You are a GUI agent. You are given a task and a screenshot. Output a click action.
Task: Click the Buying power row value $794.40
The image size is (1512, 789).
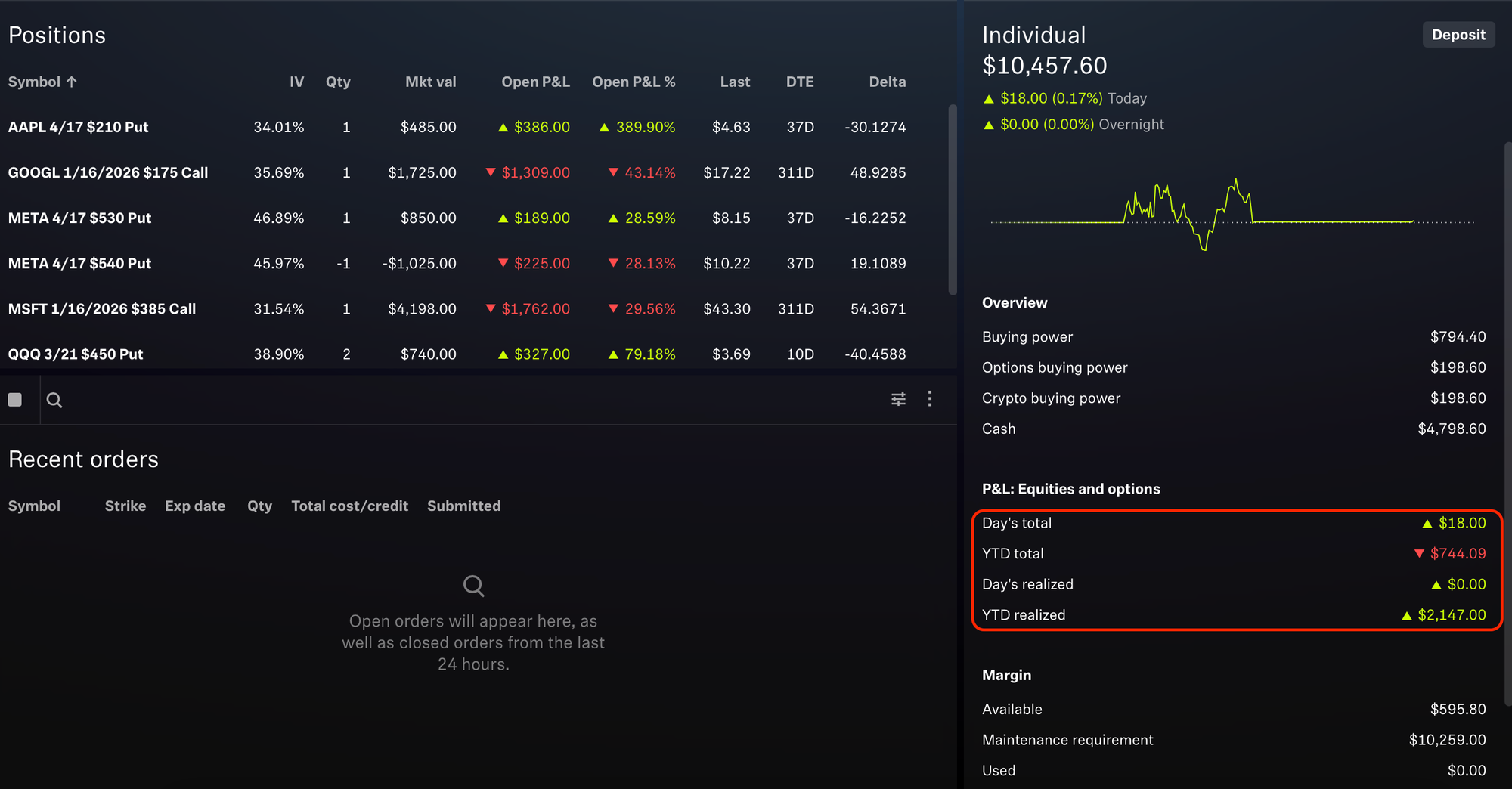click(x=1458, y=336)
